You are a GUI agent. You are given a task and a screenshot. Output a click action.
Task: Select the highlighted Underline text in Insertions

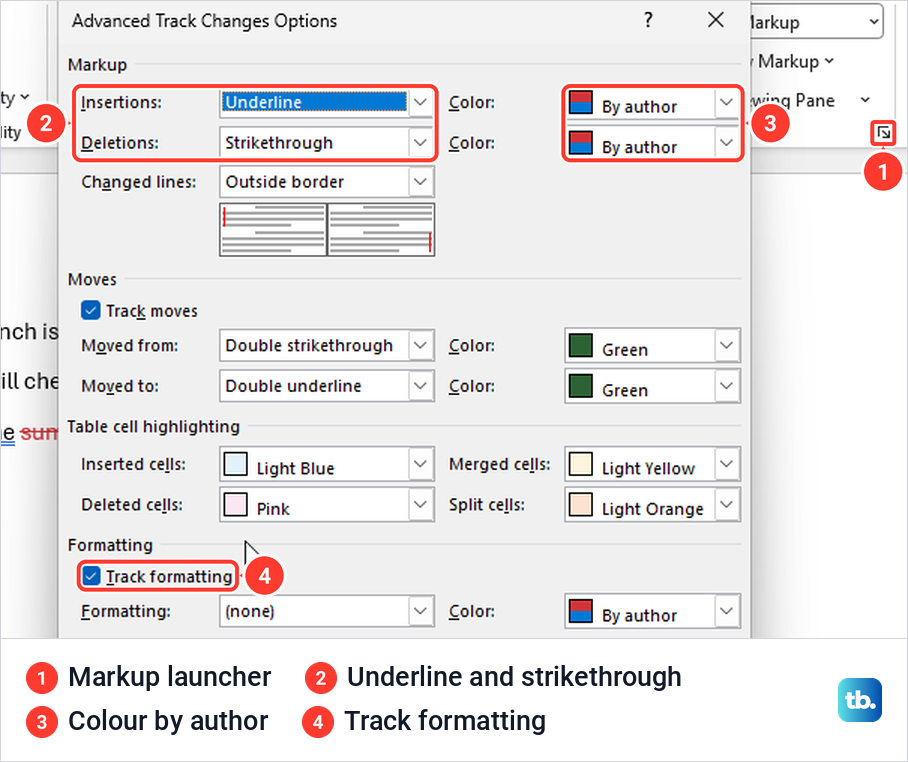[314, 102]
